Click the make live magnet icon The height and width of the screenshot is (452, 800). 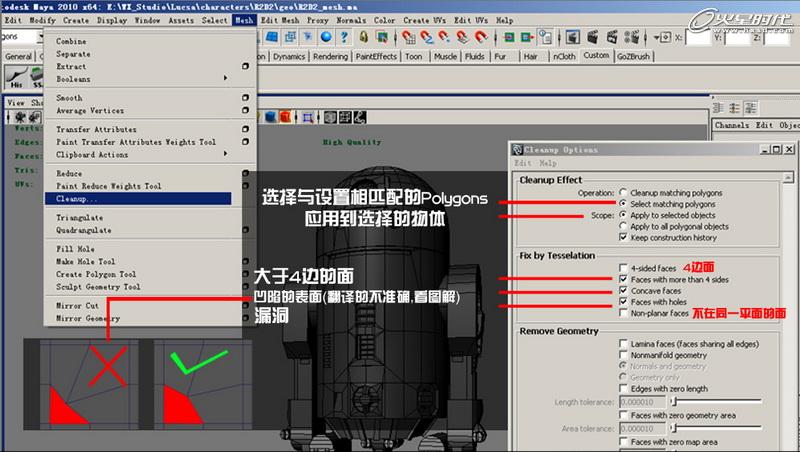point(481,37)
